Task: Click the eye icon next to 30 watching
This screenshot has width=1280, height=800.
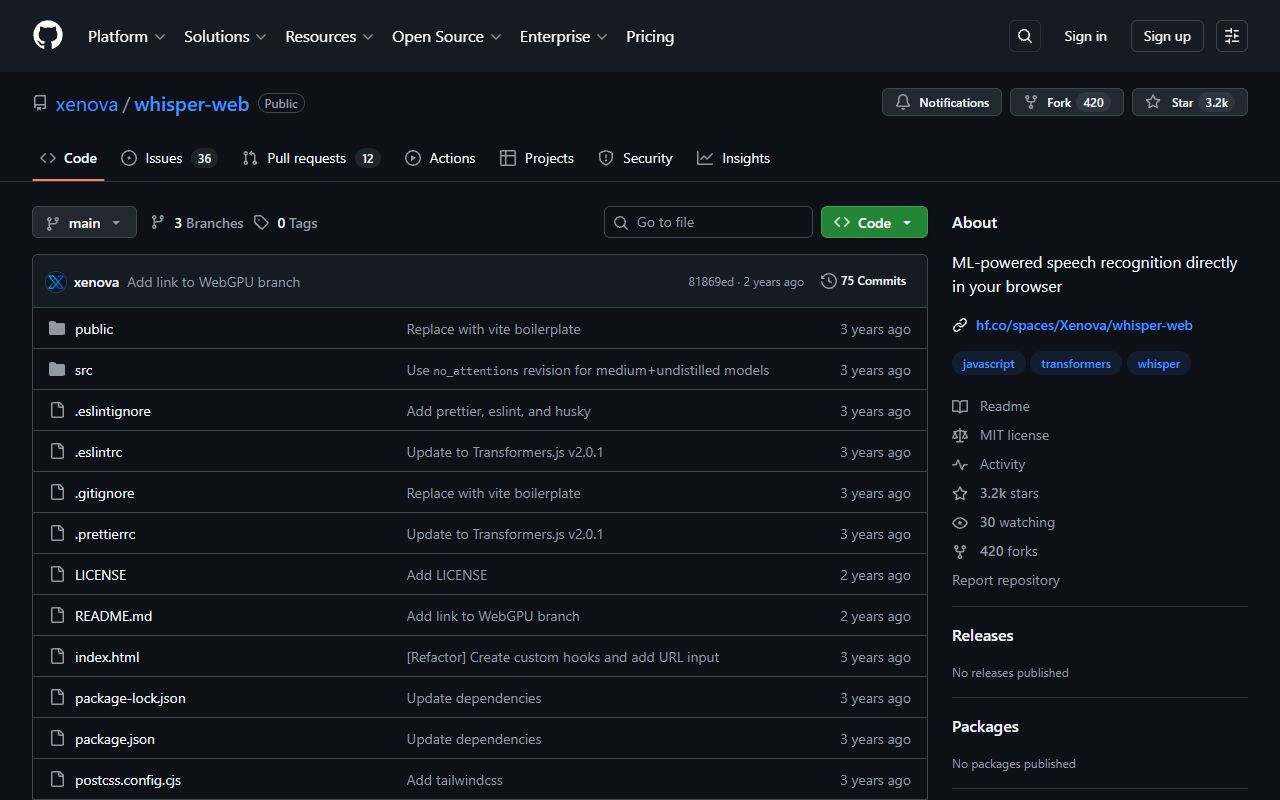Action: click(960, 522)
